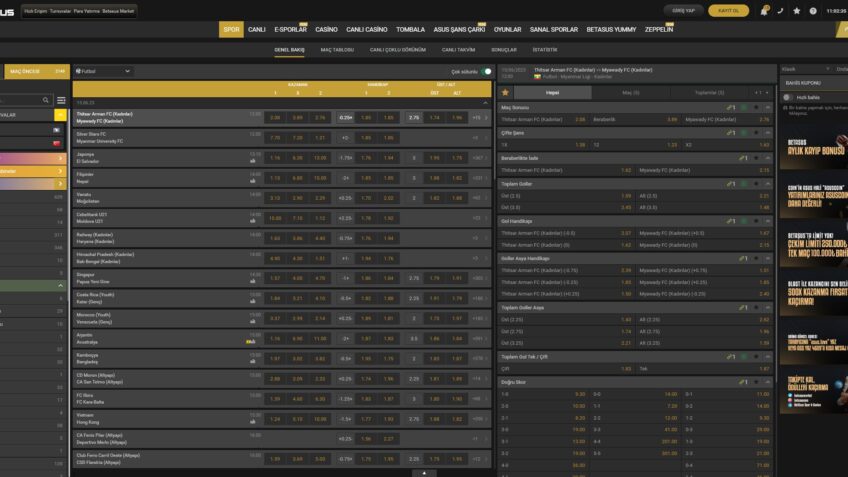Screen dimensions: 848x477
Task: Click the user profile icon in header
Action: [x=812, y=11]
